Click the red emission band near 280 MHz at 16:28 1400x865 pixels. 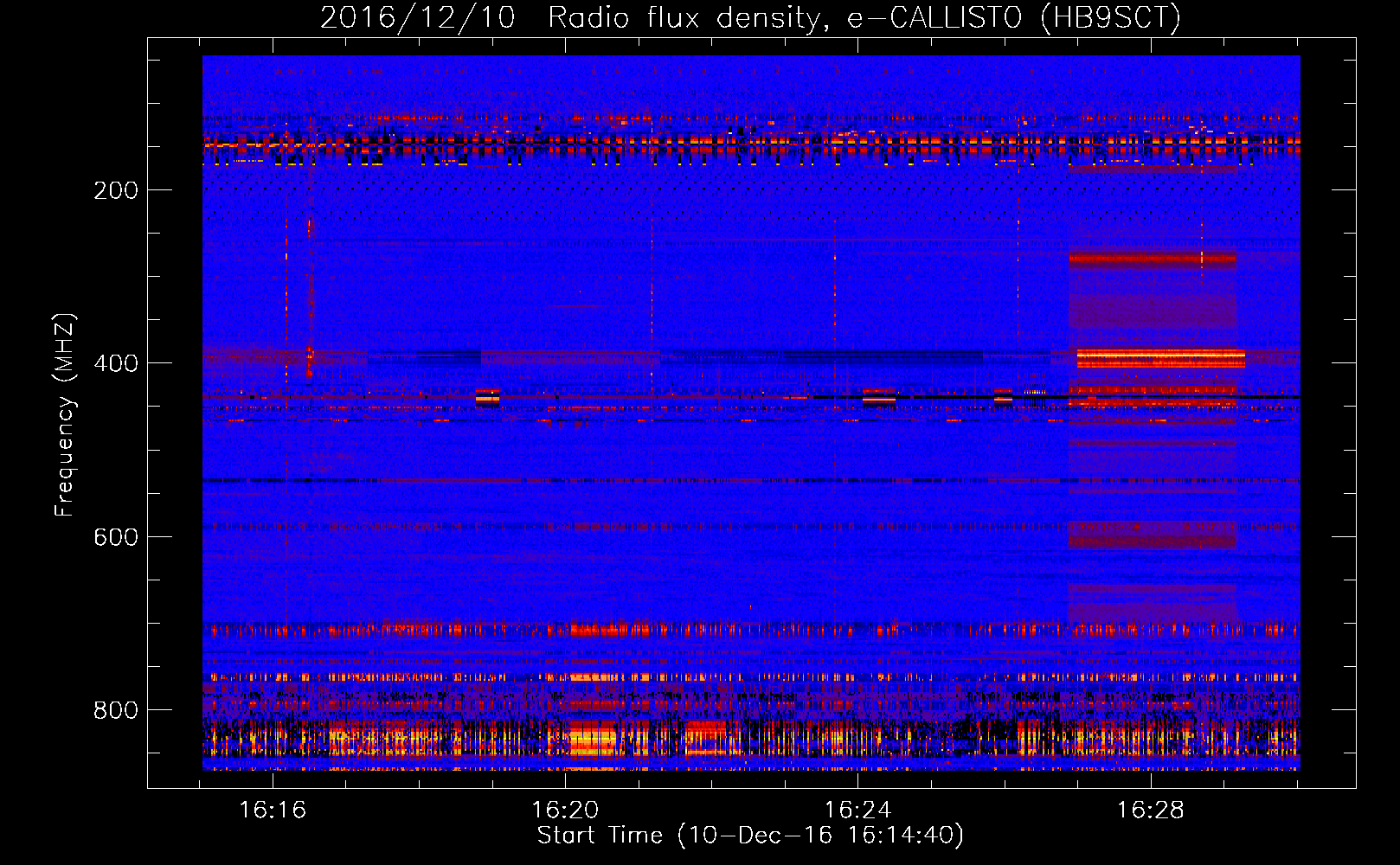1153,259
